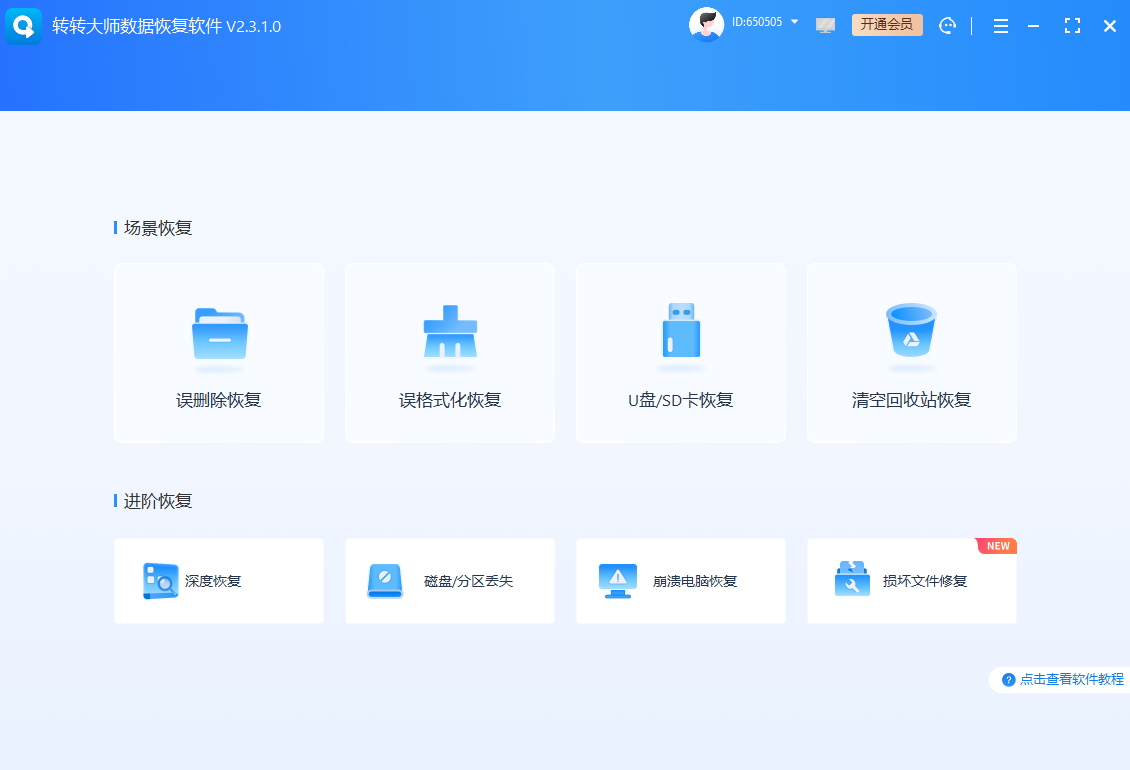The height and width of the screenshot is (770, 1130).
Task: Click the ID:650505 account text
Action: (x=757, y=22)
